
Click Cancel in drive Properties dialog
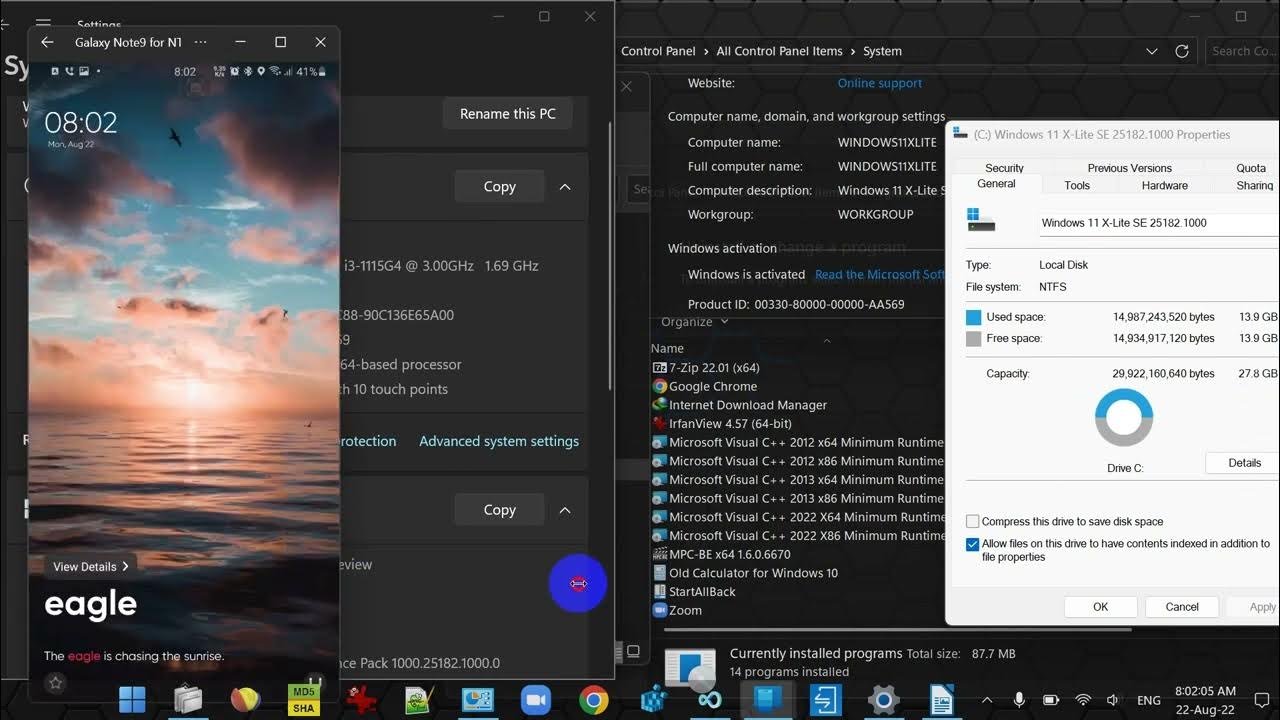(1182, 607)
